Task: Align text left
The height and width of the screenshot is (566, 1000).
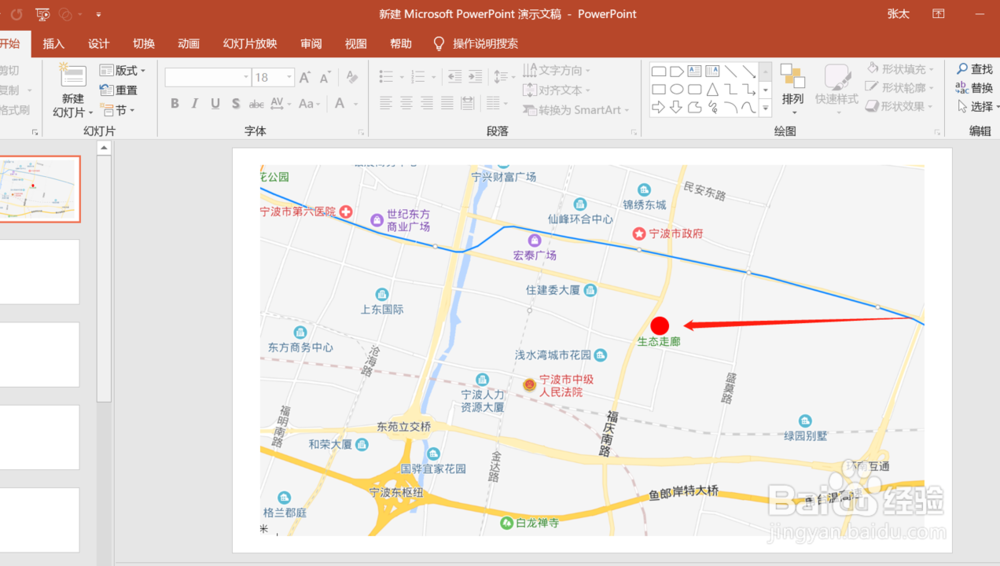Action: (x=386, y=103)
